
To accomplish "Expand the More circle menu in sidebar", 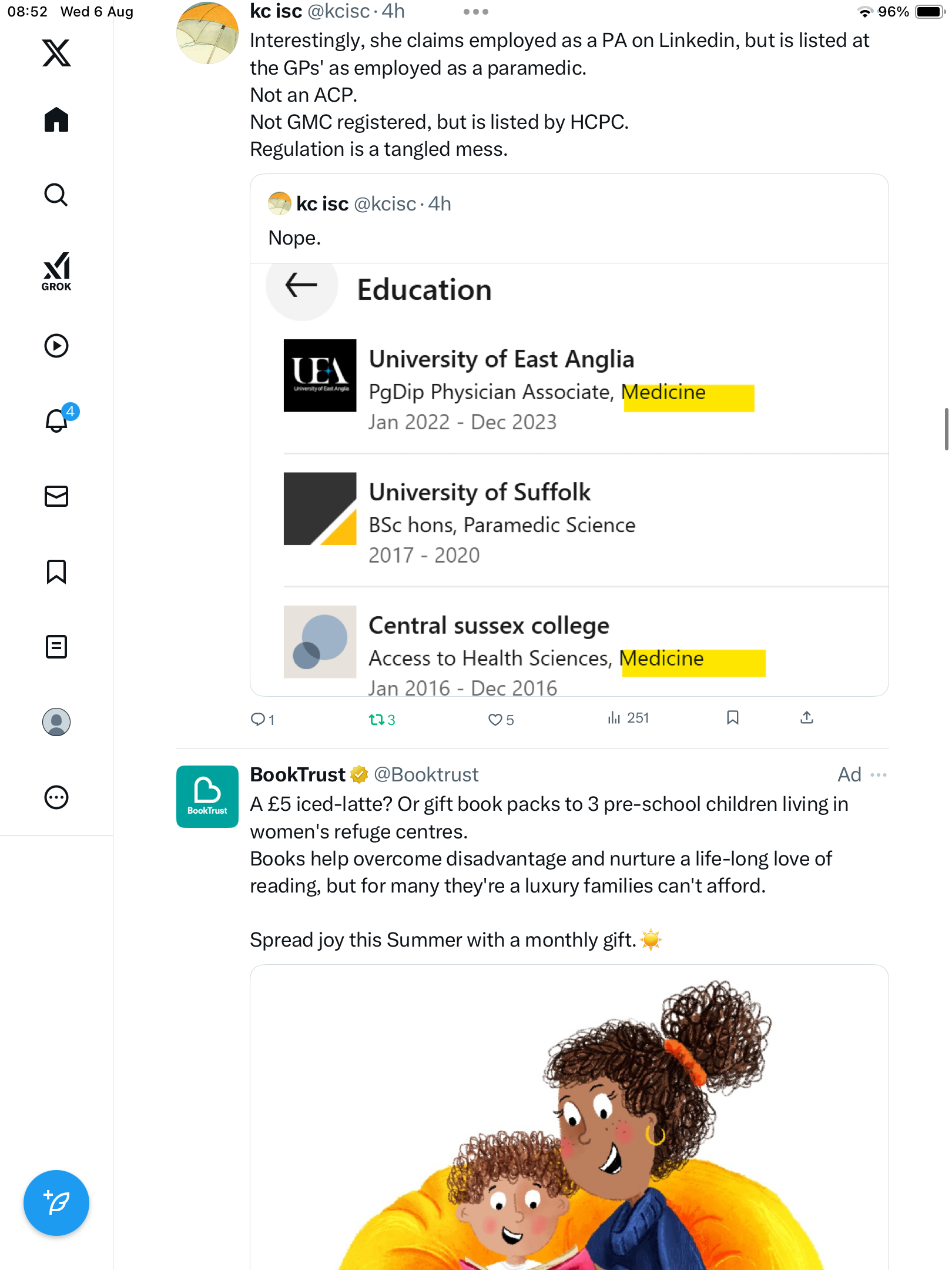I will [x=56, y=797].
